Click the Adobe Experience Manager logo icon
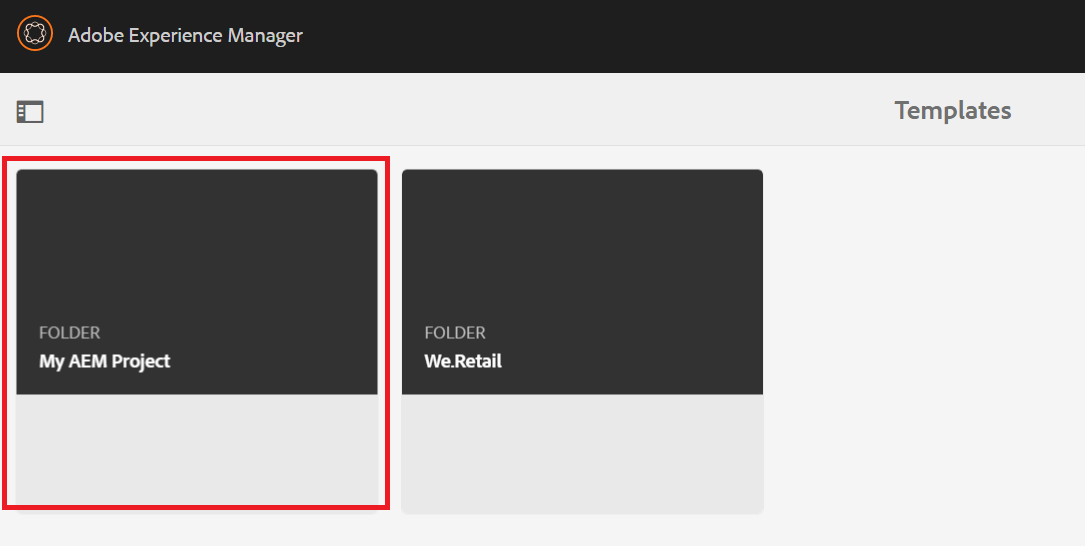Screen dimensions: 1085x546 (x=35, y=33)
